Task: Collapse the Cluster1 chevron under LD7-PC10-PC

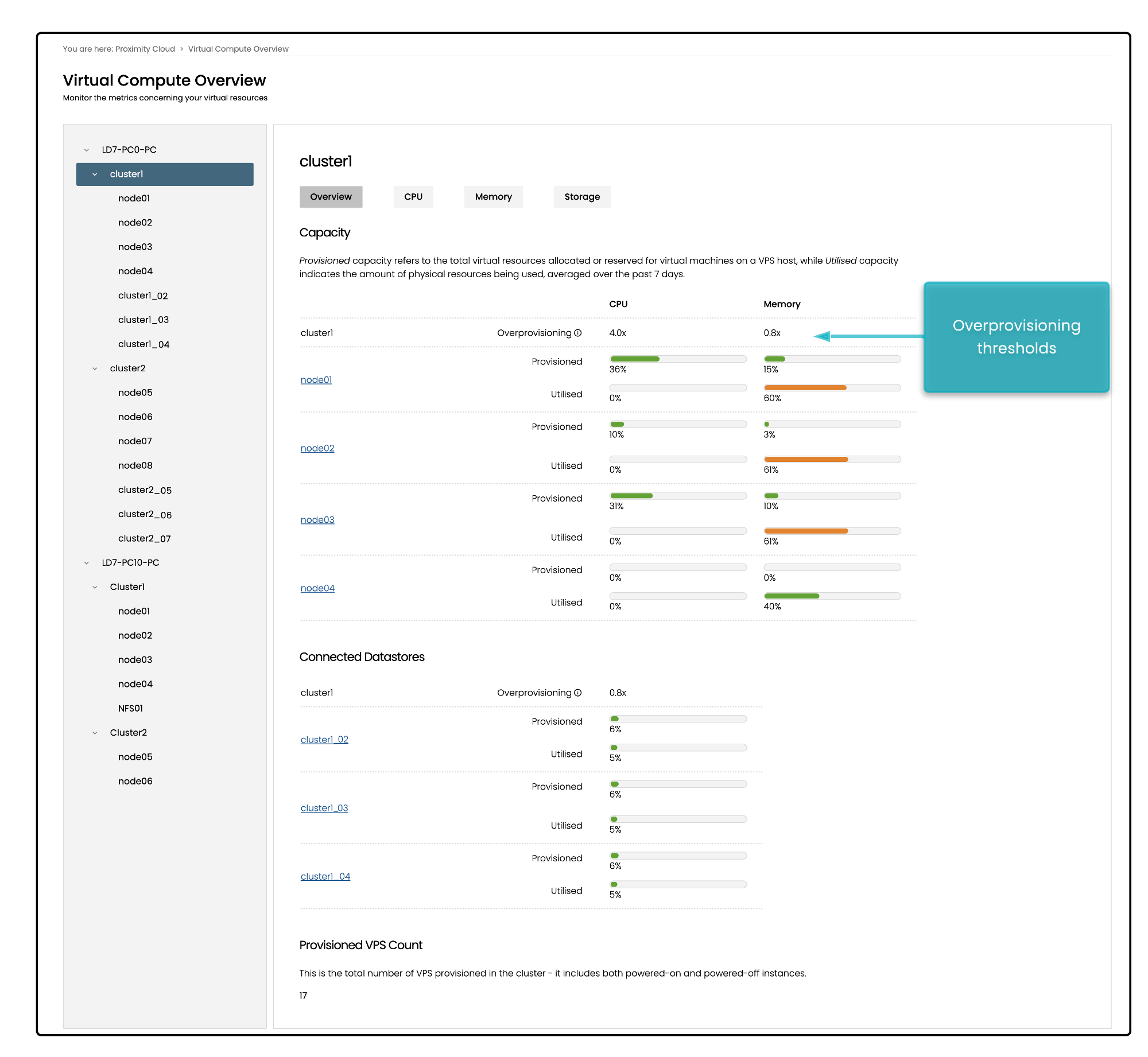Action: click(x=95, y=587)
